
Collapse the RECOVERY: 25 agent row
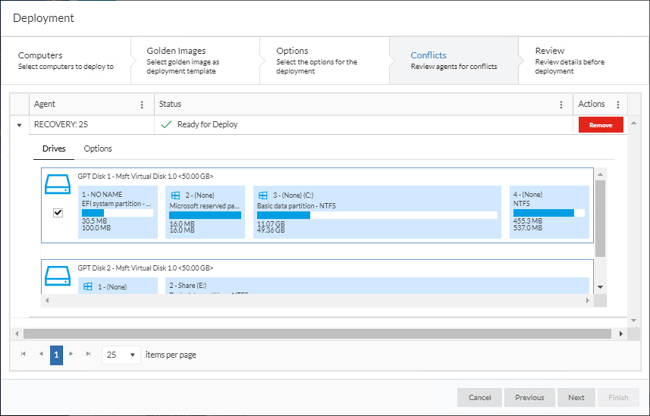[19, 125]
